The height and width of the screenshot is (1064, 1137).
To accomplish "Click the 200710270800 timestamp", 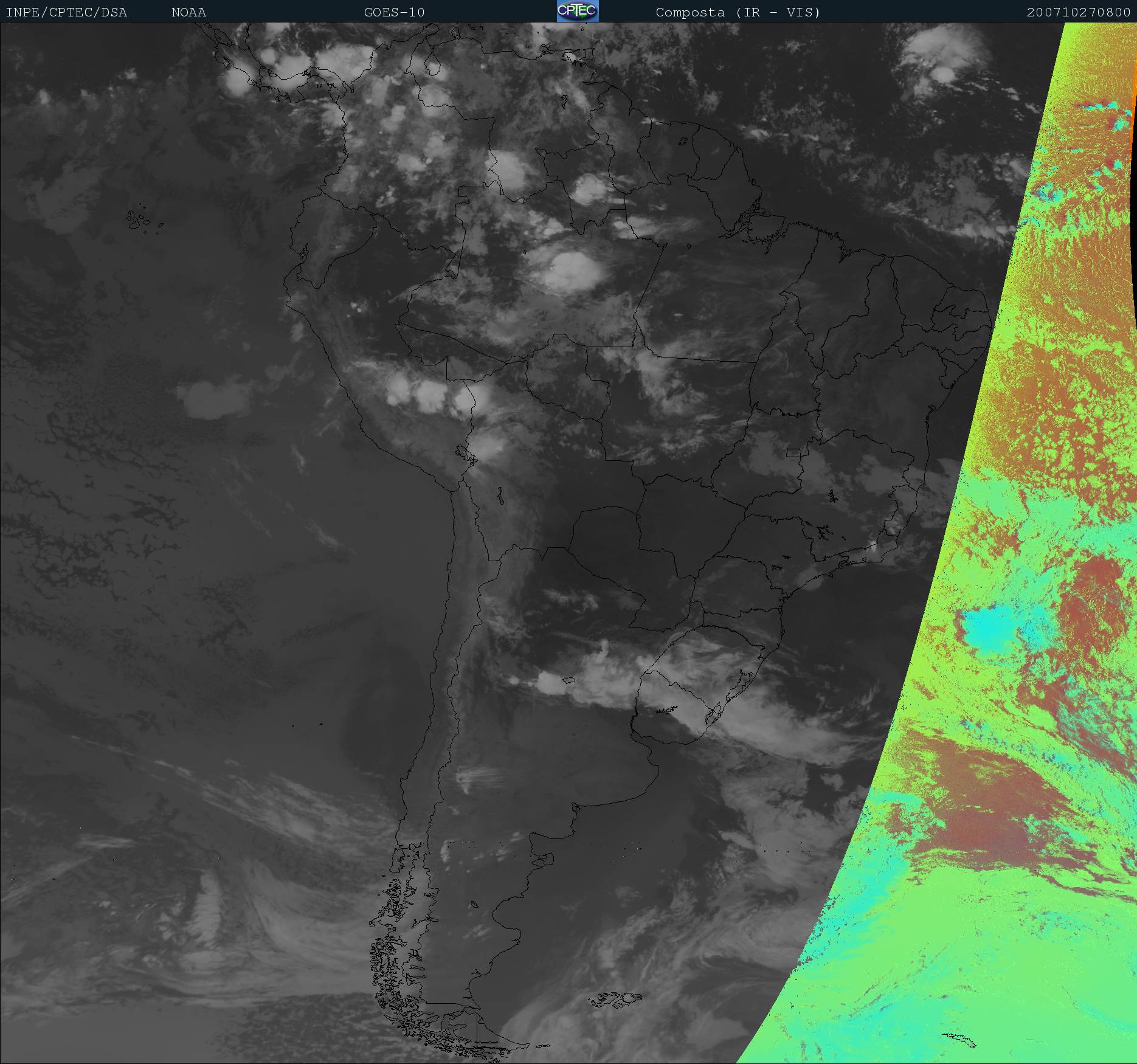I will (1079, 12).
